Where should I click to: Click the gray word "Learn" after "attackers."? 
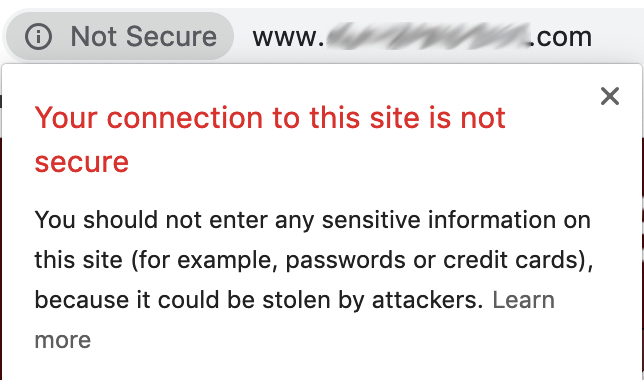523,300
